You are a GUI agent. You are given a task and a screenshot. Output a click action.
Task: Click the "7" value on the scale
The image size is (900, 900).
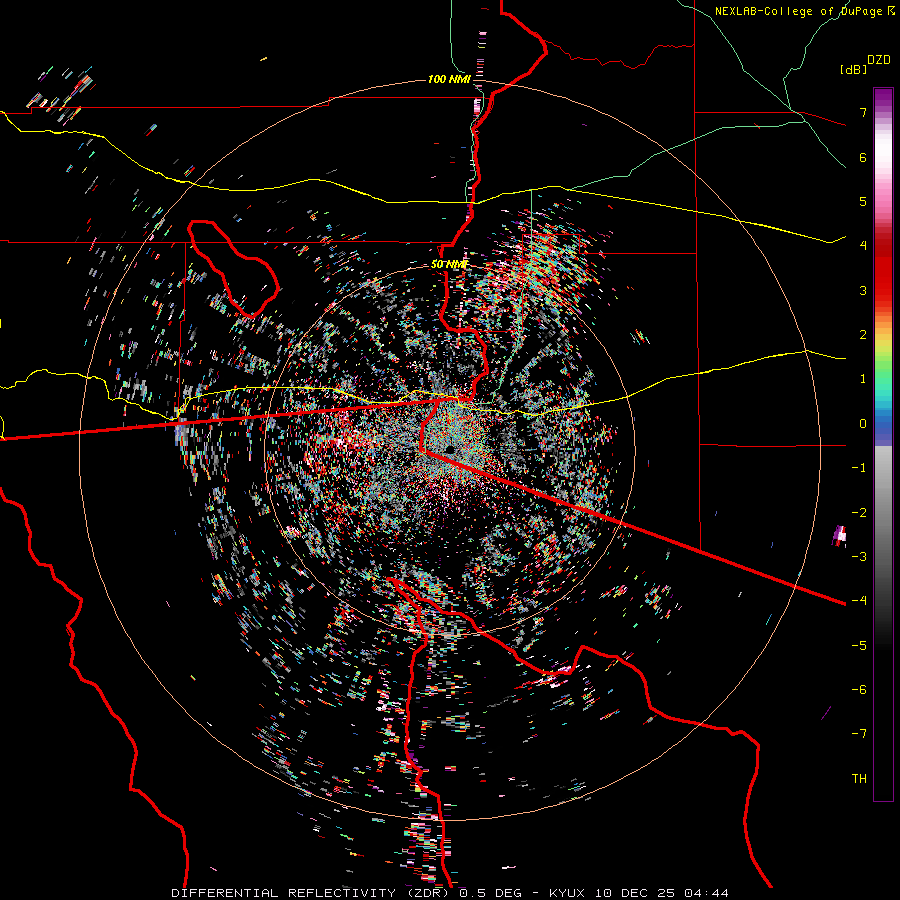(x=863, y=112)
